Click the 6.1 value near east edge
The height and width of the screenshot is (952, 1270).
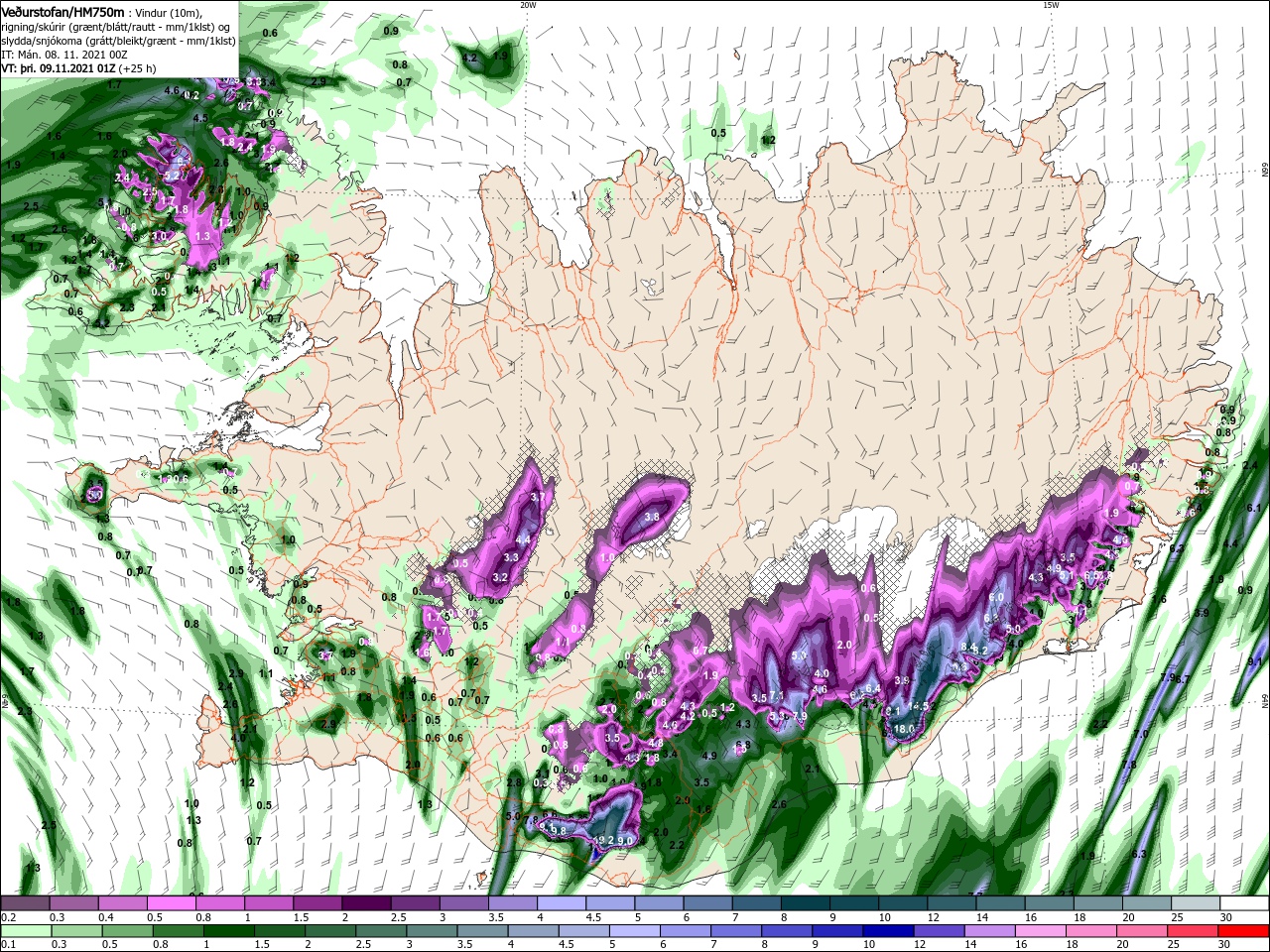(1253, 508)
